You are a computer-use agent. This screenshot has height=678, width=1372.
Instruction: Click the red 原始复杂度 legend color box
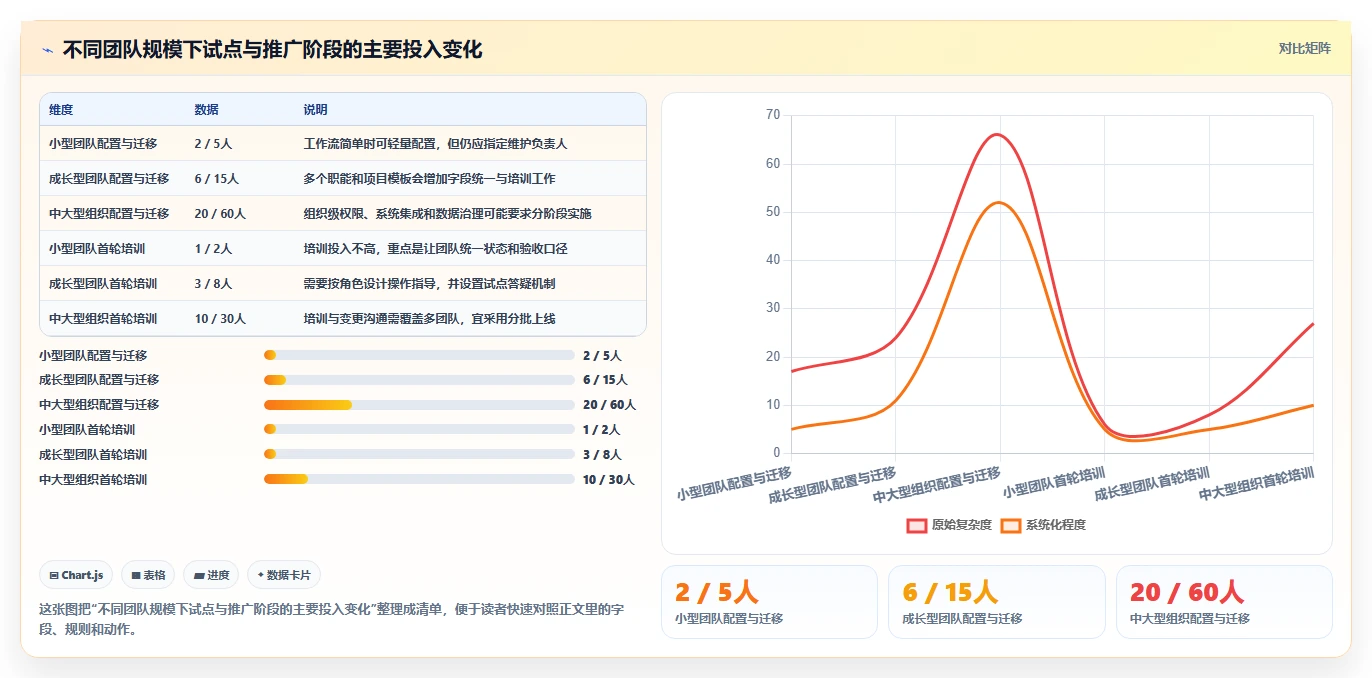(917, 525)
